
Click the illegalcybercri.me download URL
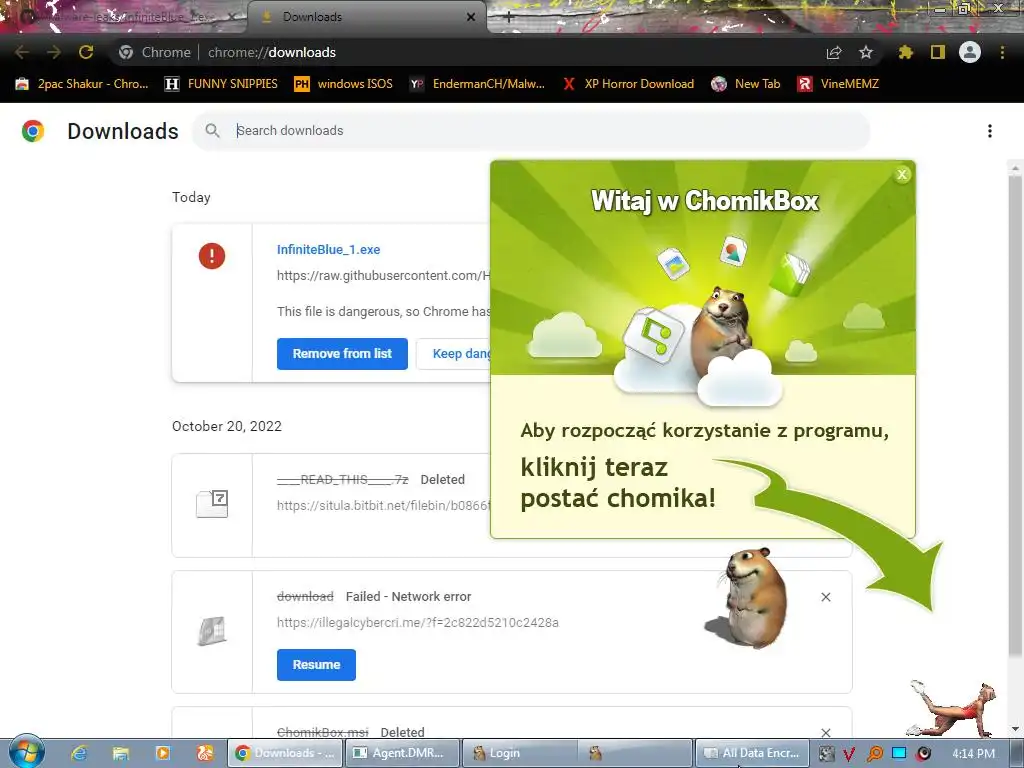[418, 622]
